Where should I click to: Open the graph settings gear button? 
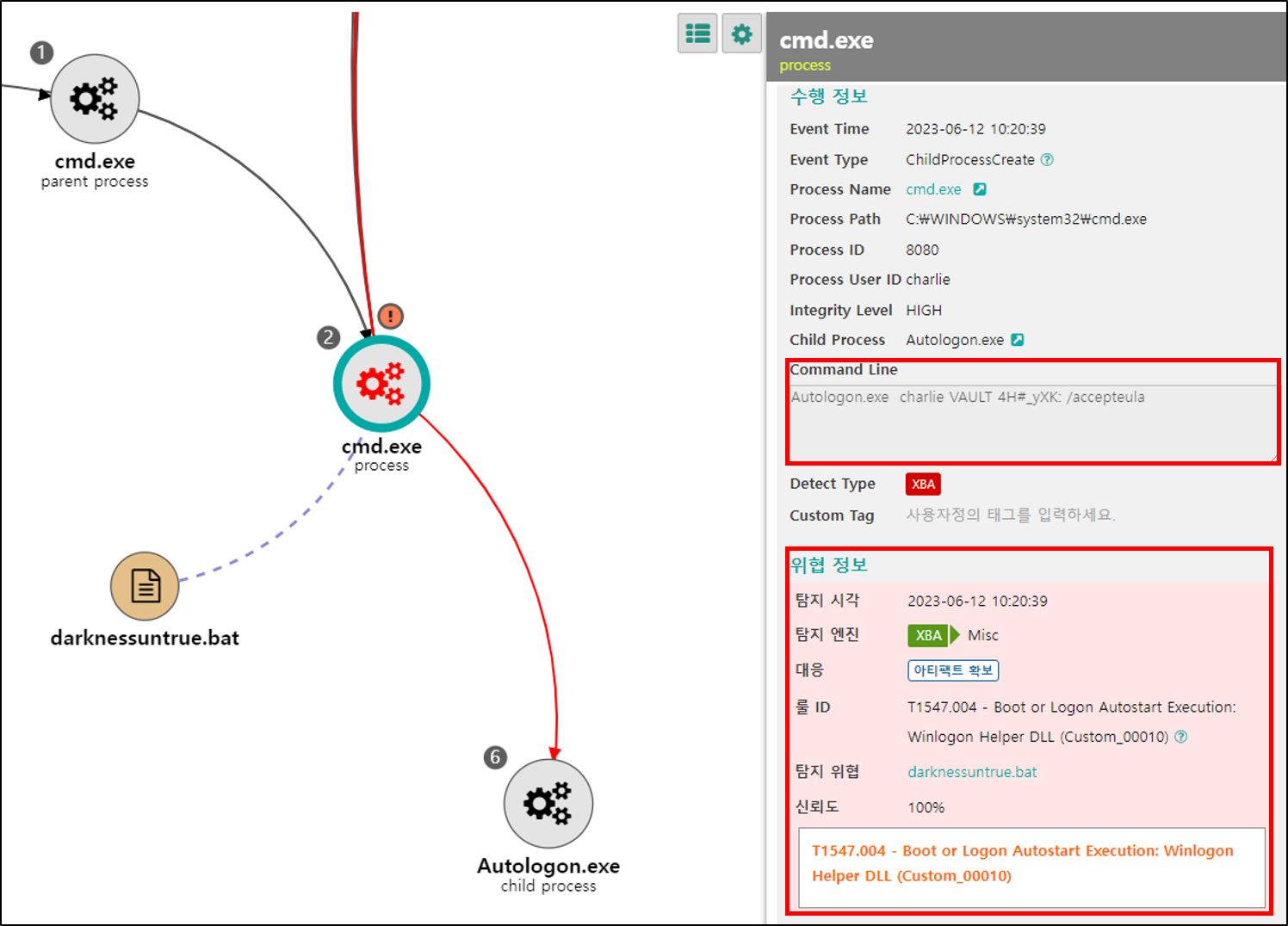[741, 34]
